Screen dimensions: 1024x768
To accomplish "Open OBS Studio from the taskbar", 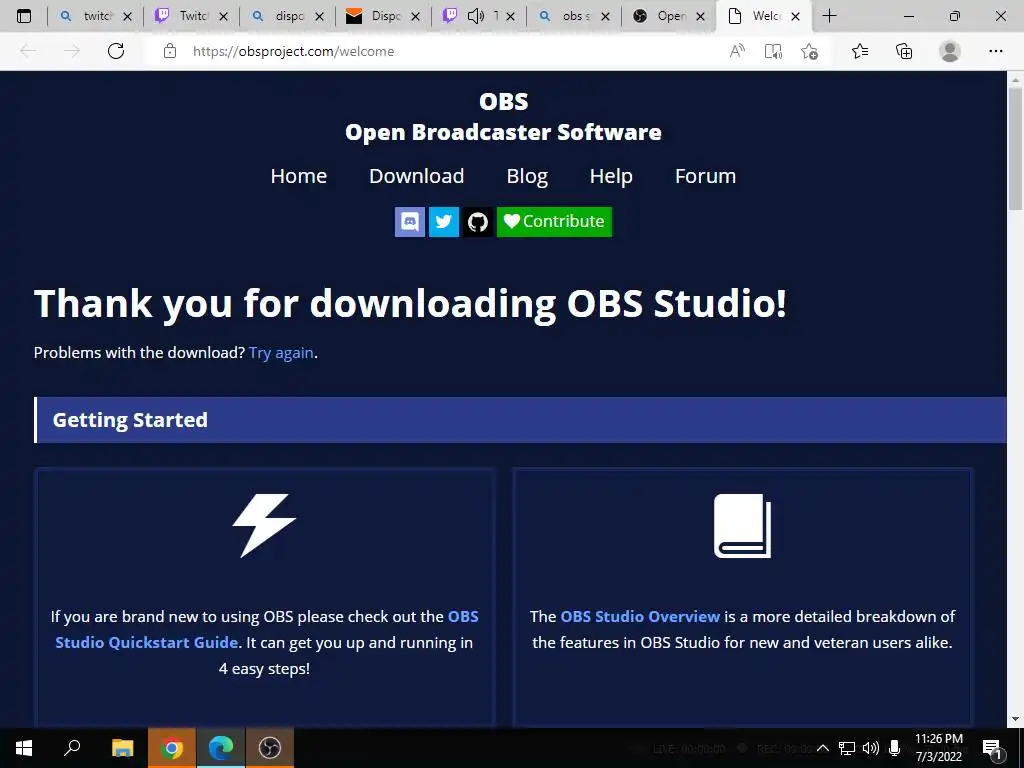I will 270,748.
